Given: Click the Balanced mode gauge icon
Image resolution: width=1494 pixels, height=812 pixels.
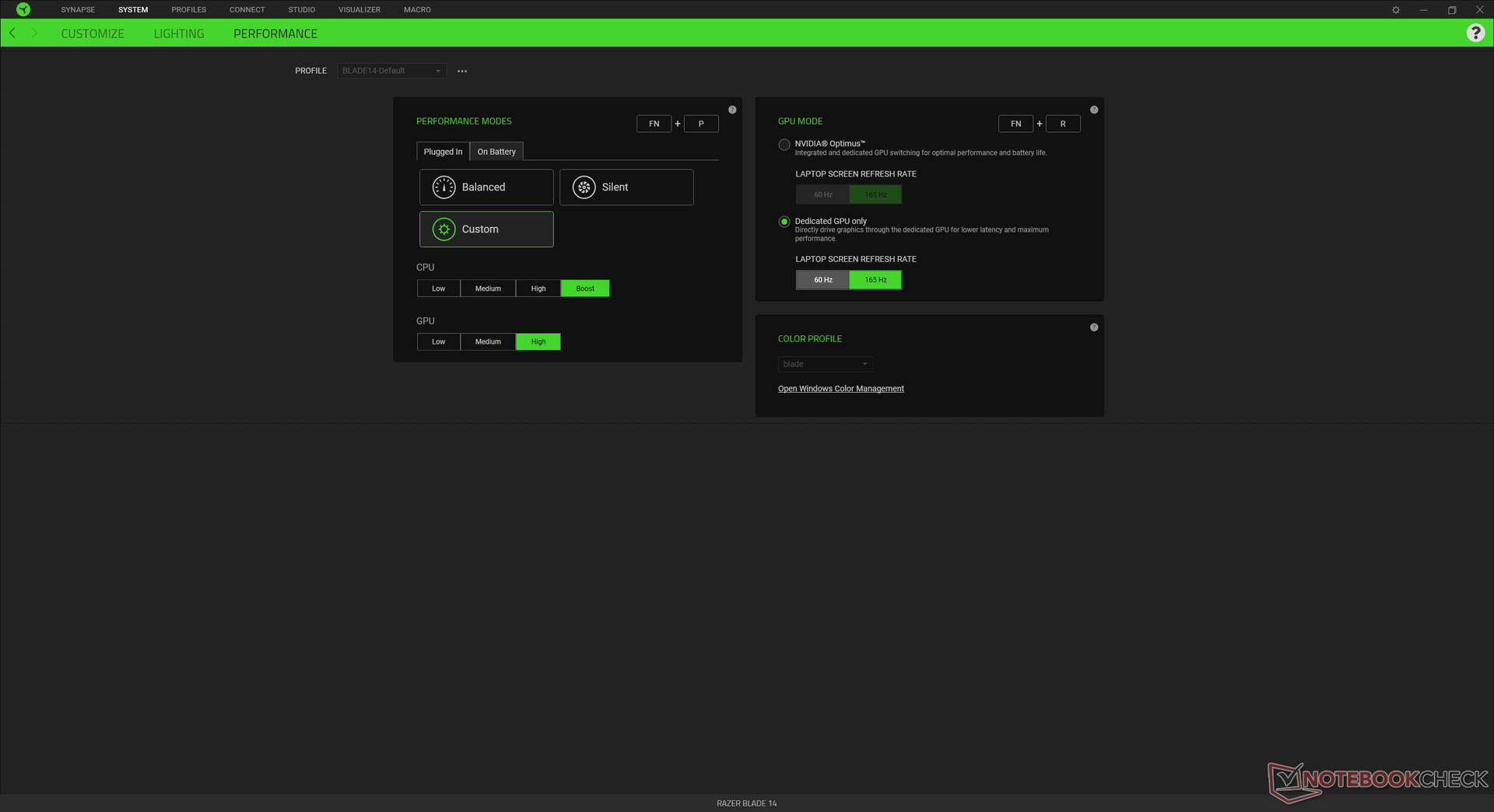Looking at the screenshot, I should pyautogui.click(x=444, y=187).
